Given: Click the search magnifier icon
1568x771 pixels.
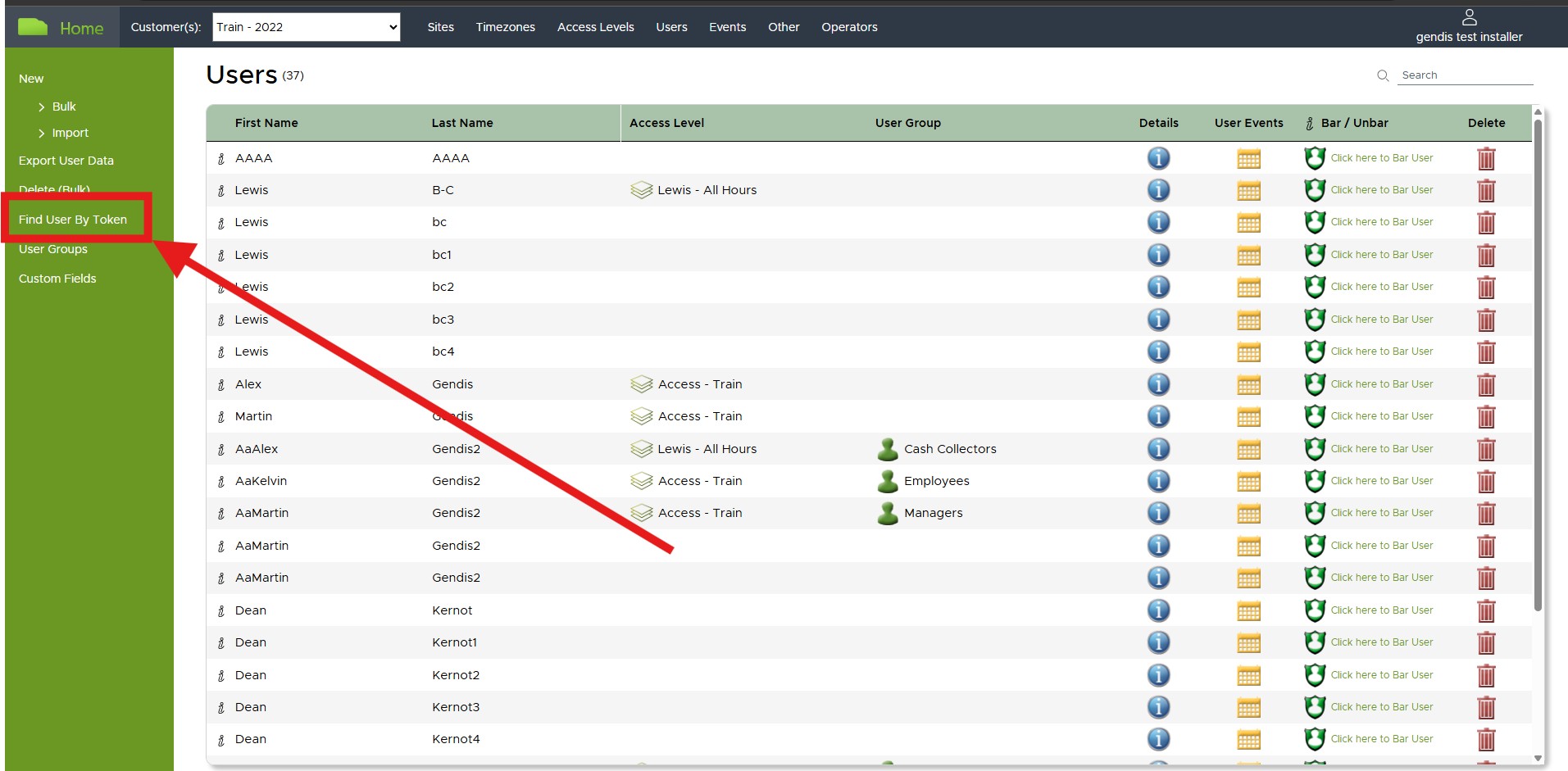Looking at the screenshot, I should click(1383, 75).
